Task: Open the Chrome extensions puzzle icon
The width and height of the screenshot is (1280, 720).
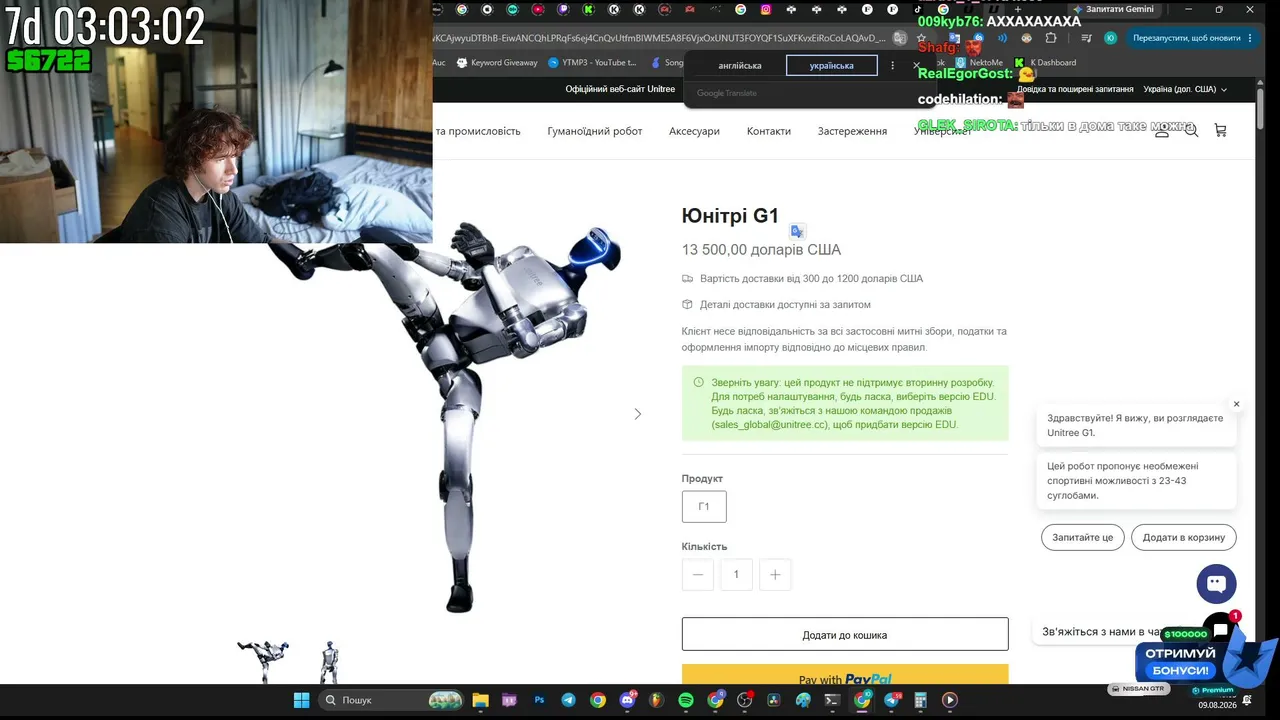Action: click(1050, 38)
